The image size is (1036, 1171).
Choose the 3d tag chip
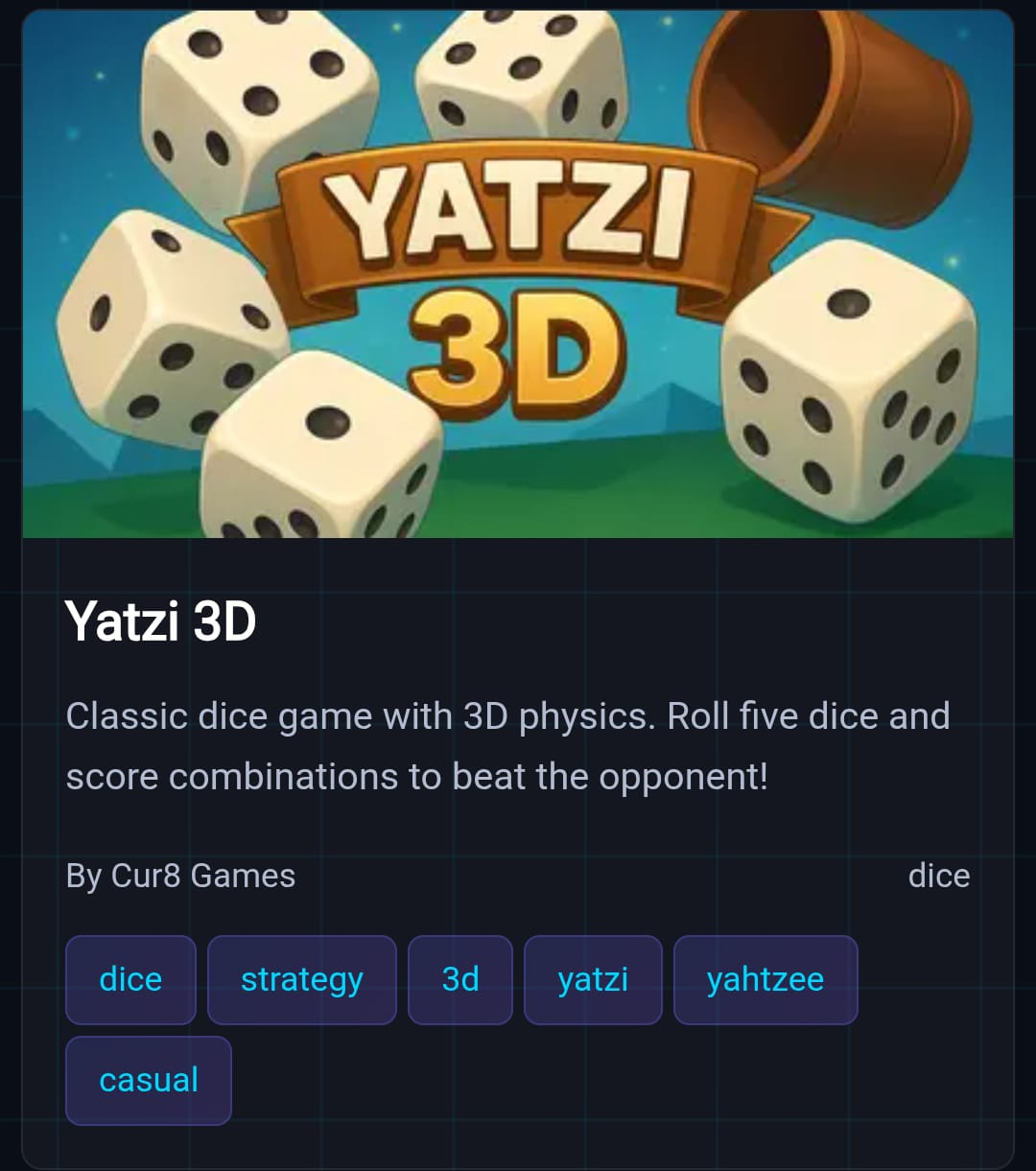click(460, 980)
